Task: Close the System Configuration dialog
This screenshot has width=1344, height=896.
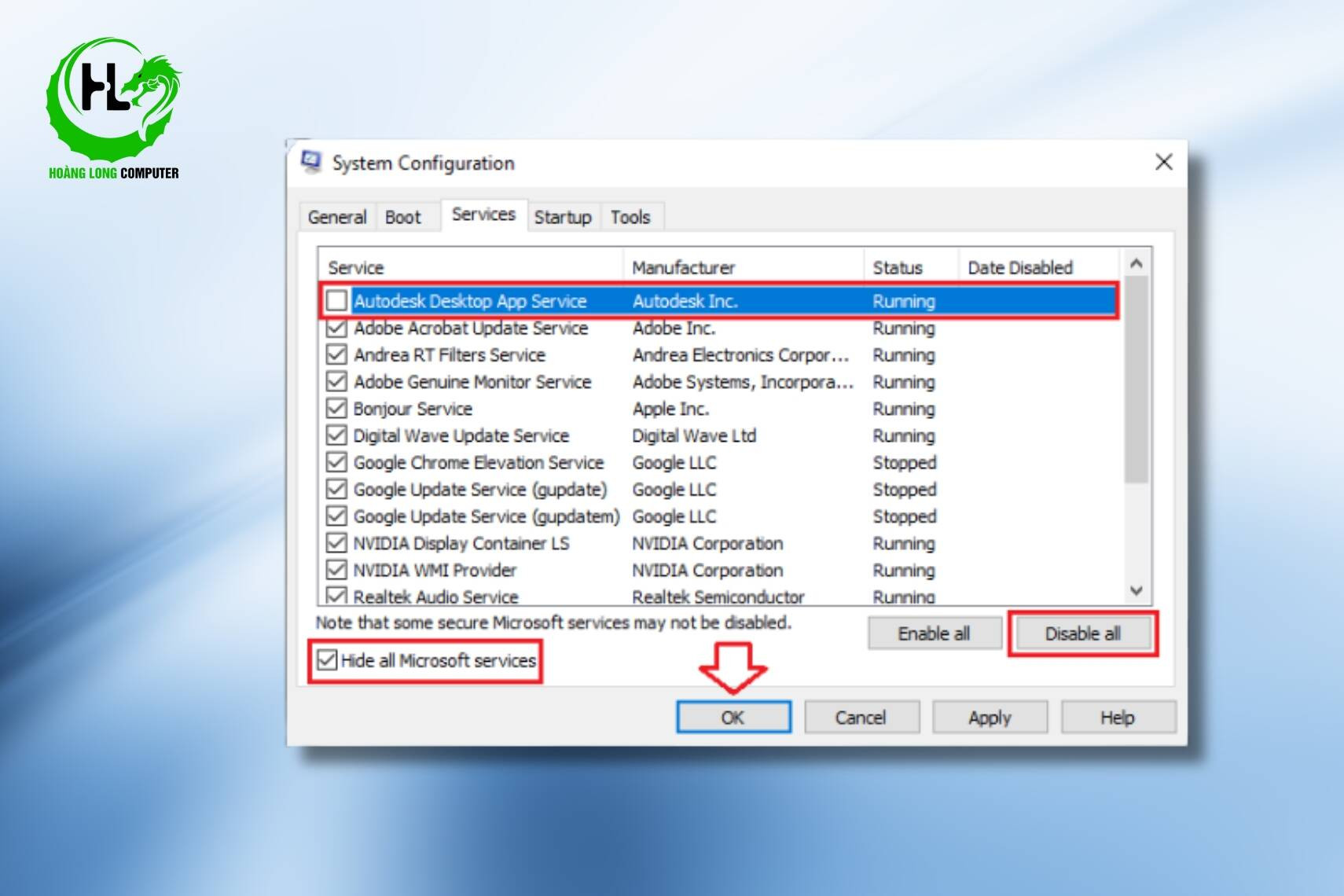Action: tap(1163, 162)
